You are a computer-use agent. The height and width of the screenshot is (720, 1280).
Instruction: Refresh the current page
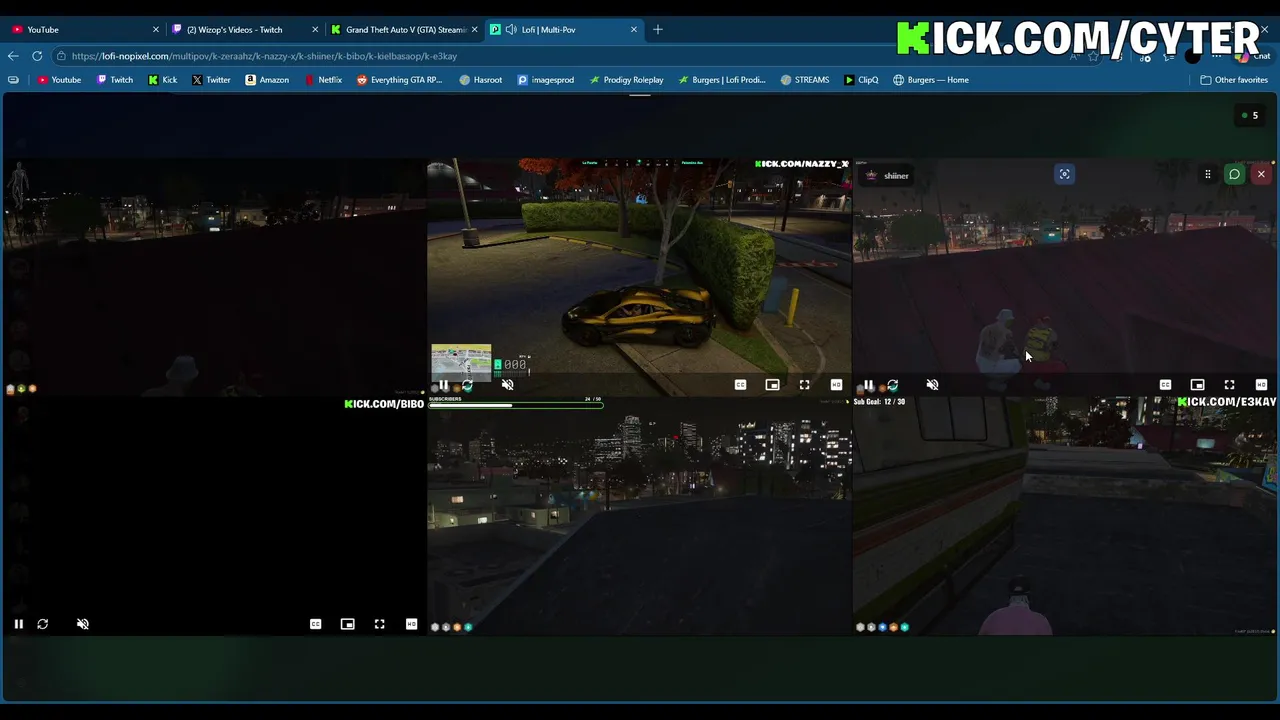[x=37, y=56]
